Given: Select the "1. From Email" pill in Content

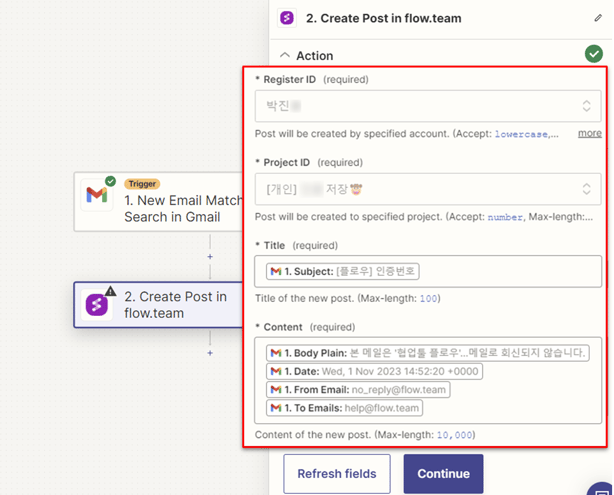Looking at the screenshot, I should 358,390.
